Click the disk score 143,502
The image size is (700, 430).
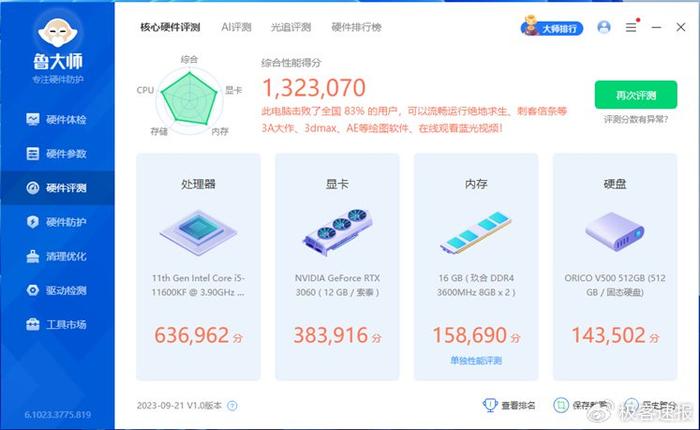coord(608,335)
